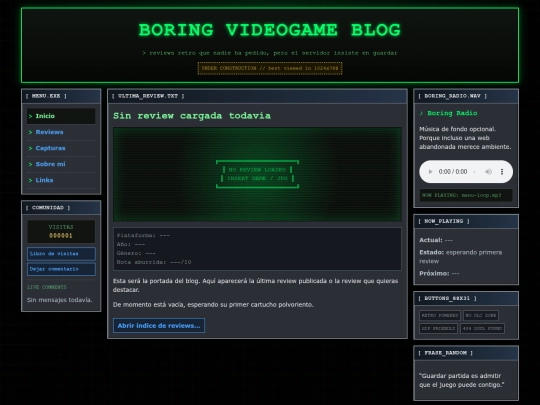This screenshot has height=405, width=540.
Task: Go to Inicio in the menu
Action: tap(61, 116)
